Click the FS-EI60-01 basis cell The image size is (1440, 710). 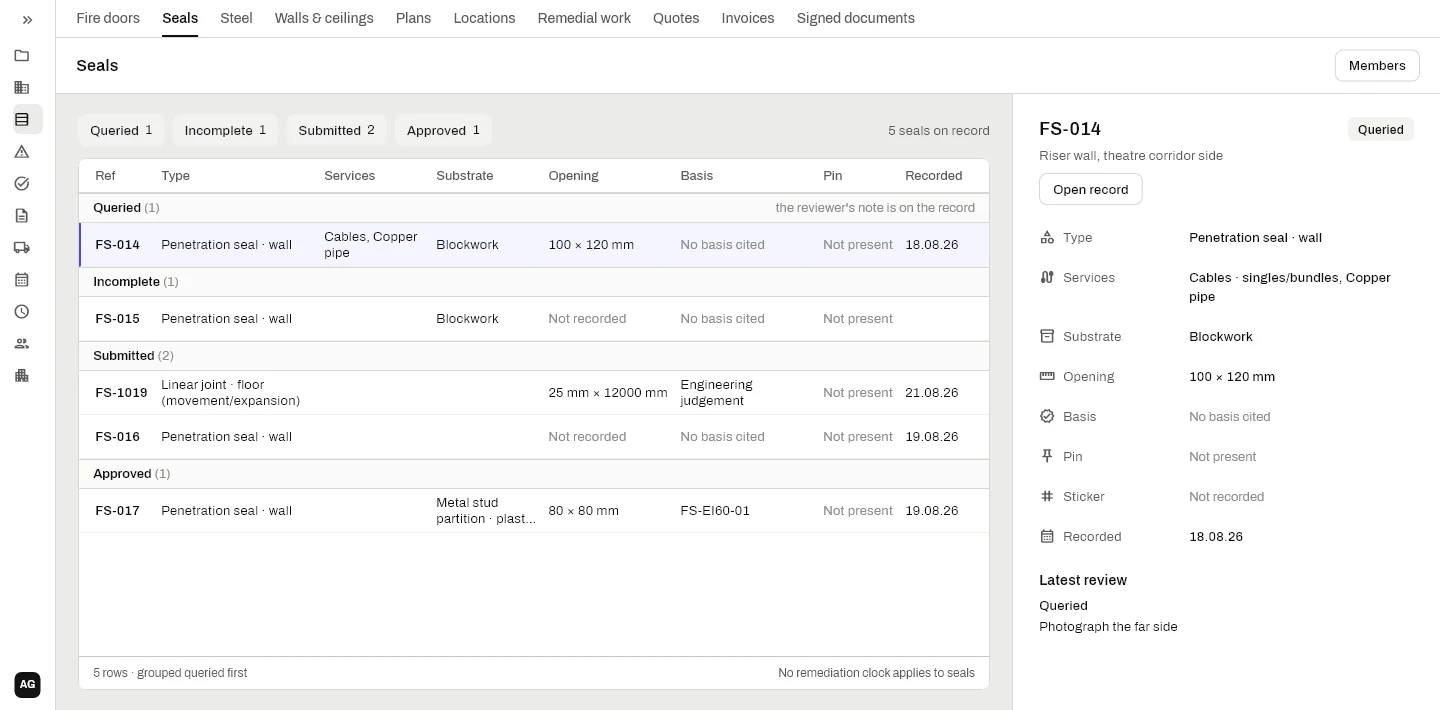715,511
